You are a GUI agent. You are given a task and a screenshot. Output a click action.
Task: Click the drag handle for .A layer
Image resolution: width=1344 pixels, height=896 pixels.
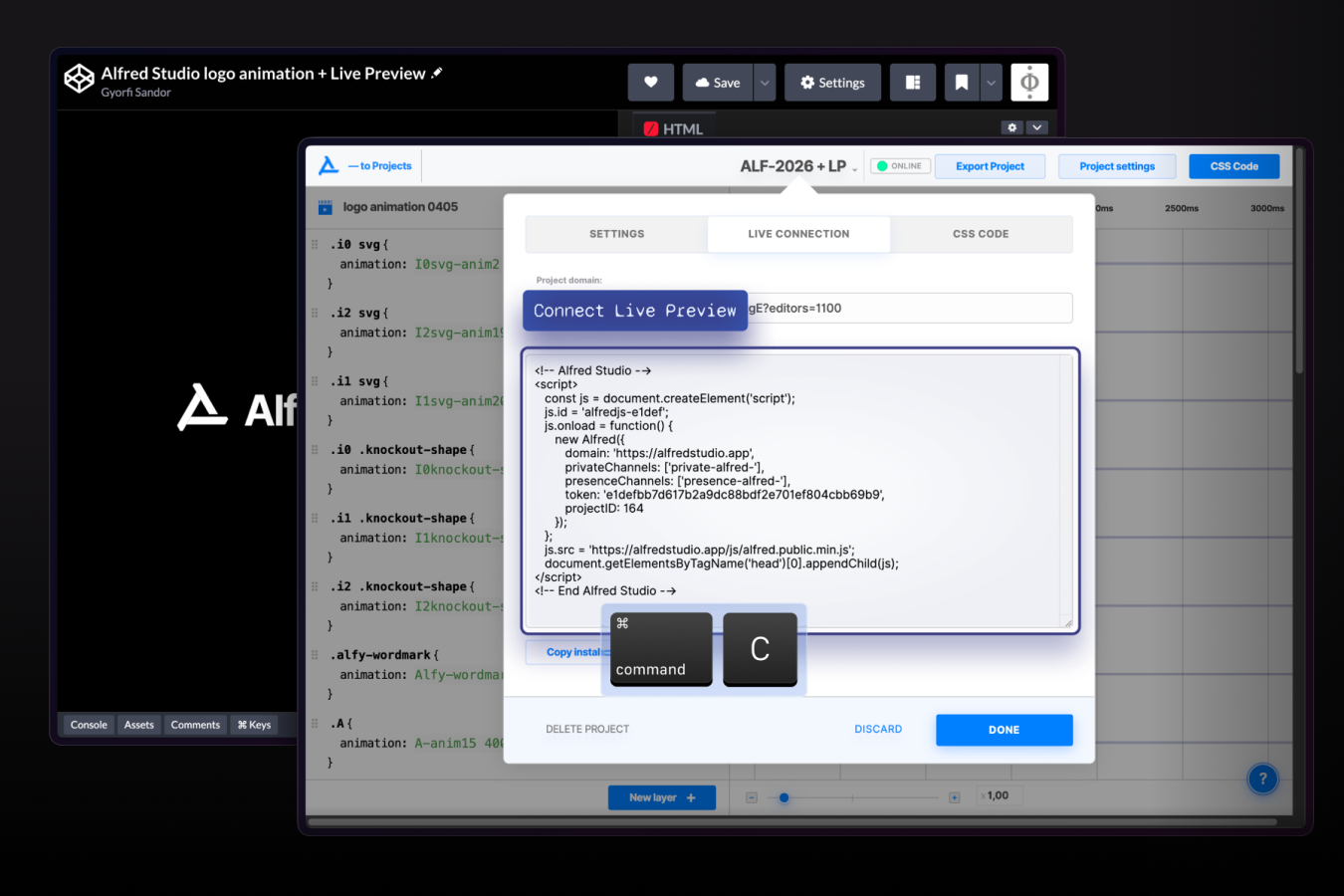pos(315,724)
